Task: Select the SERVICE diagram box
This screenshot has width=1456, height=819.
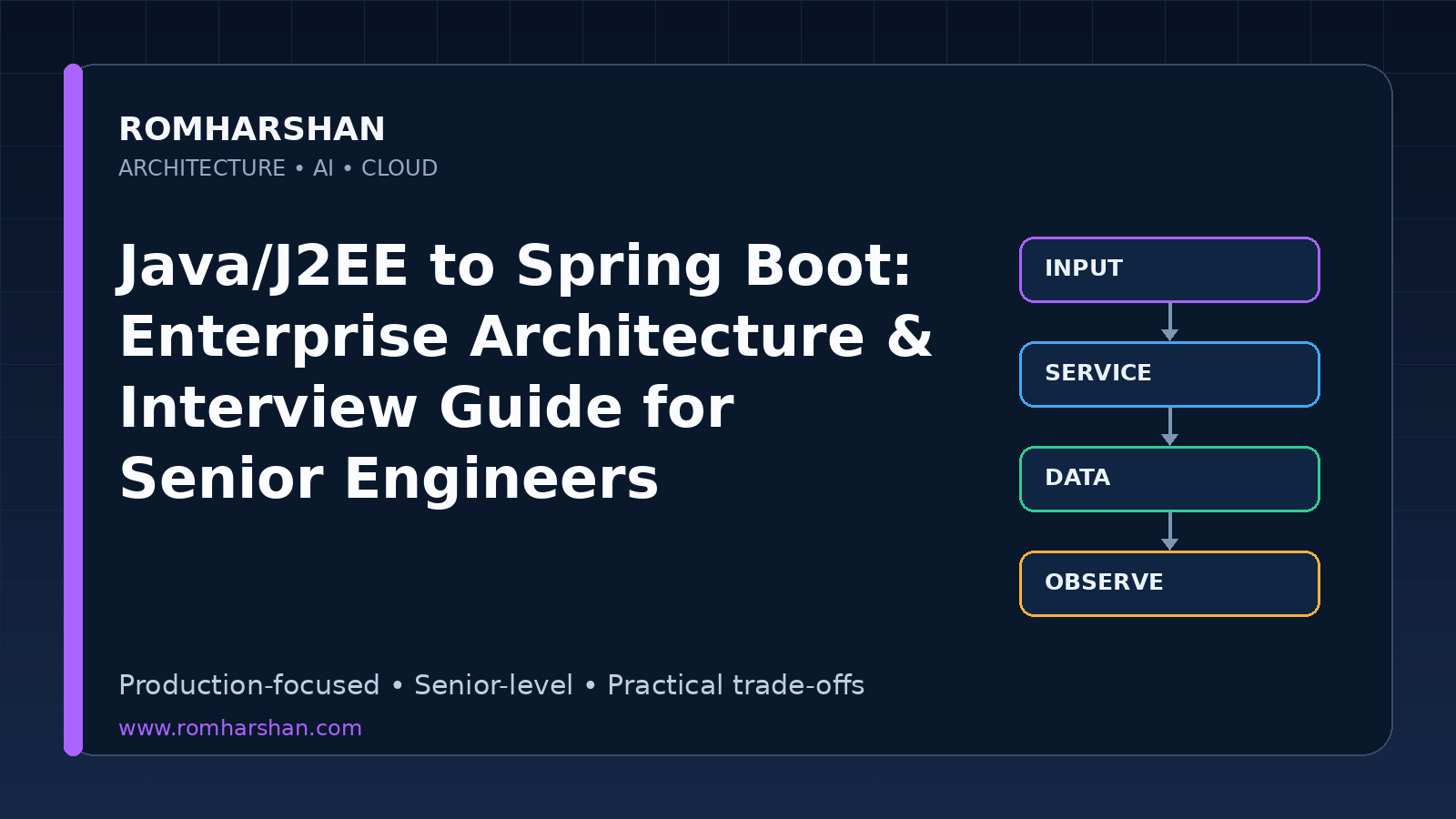Action: tap(1169, 374)
